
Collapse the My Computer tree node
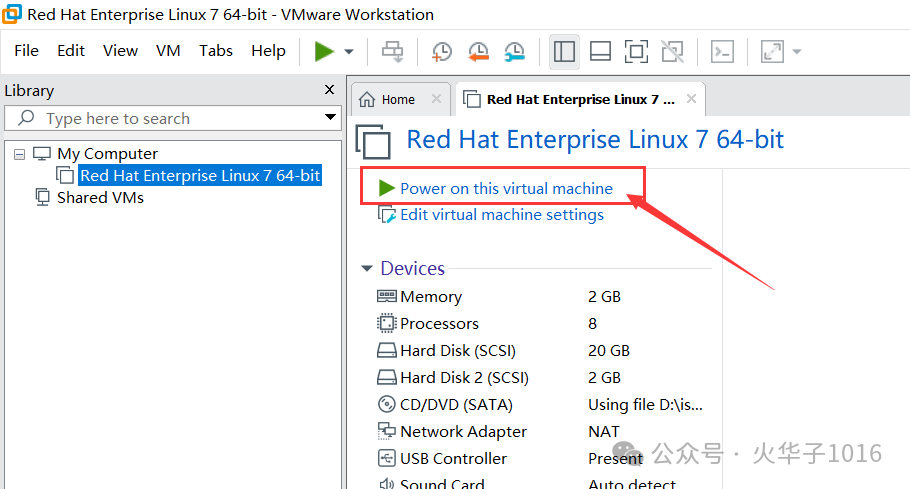point(20,154)
